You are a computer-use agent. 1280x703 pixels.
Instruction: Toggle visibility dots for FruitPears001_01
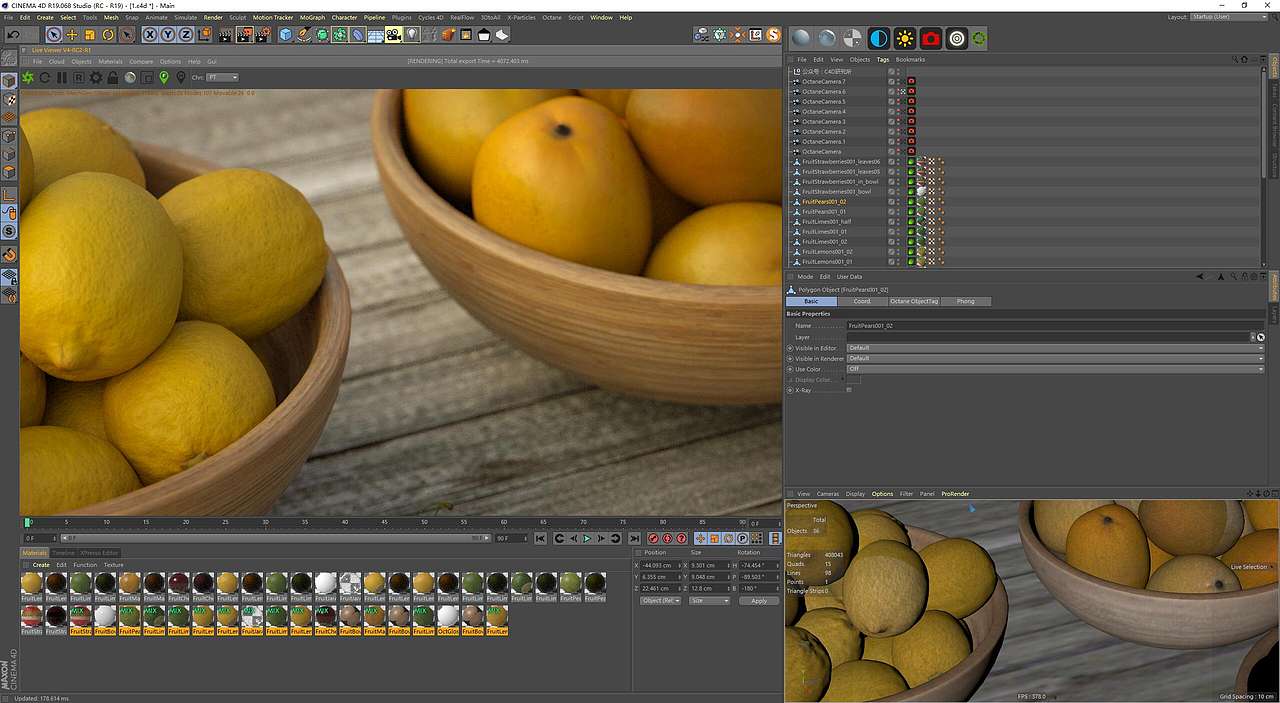pos(898,211)
